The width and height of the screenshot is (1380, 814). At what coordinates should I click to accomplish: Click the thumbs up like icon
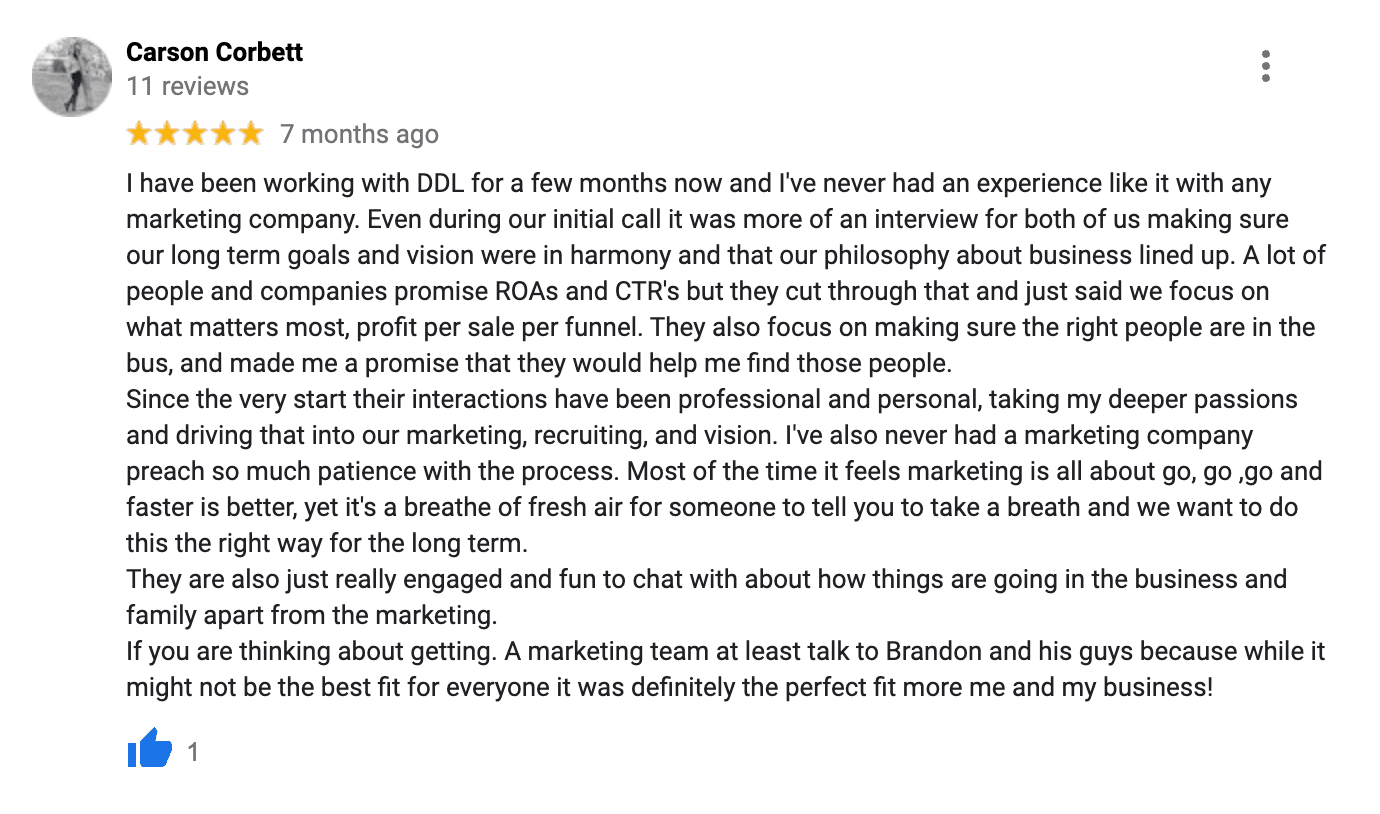150,749
